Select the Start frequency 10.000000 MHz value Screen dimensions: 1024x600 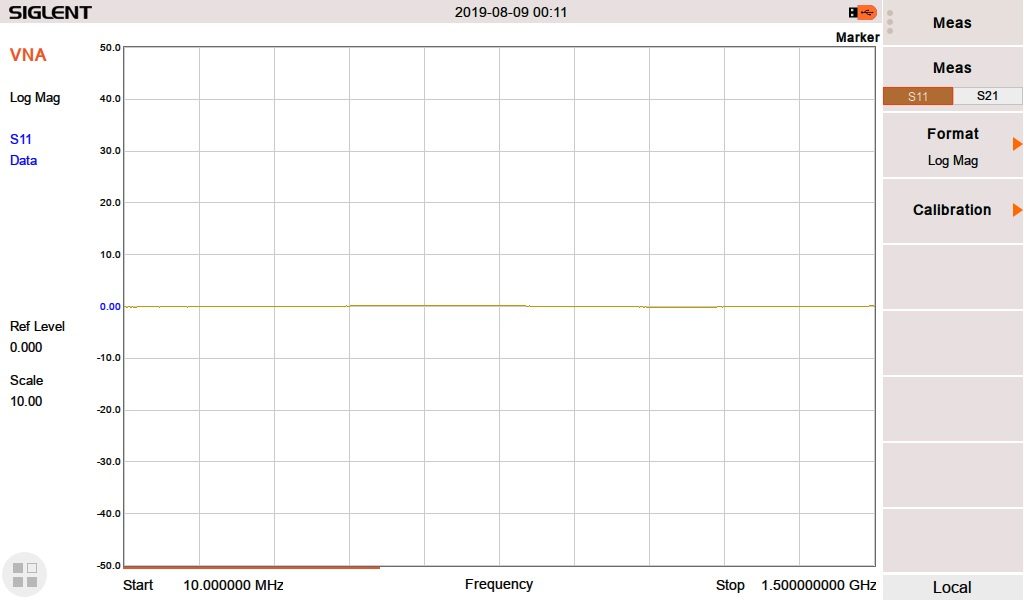(233, 585)
